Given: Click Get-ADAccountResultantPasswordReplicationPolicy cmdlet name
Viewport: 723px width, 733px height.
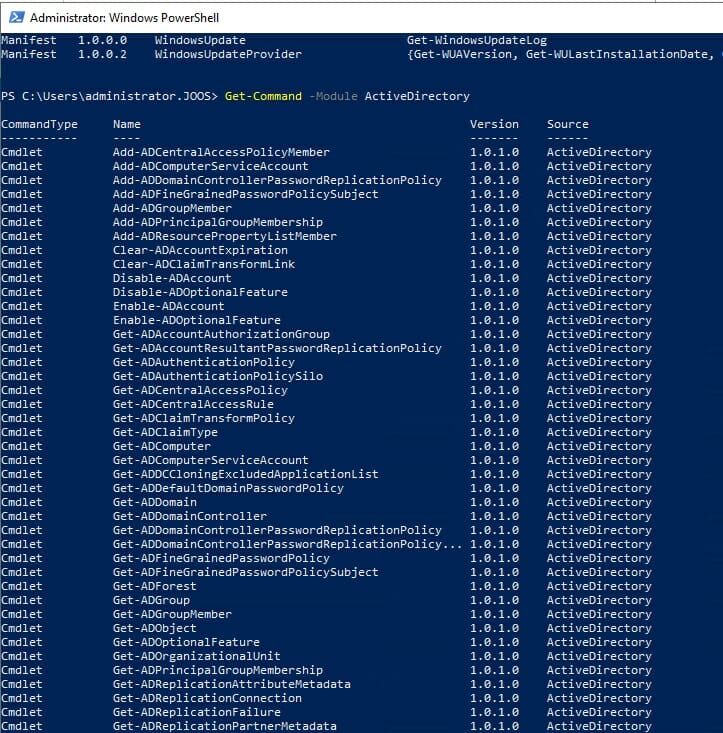Looking at the screenshot, I should [x=277, y=348].
